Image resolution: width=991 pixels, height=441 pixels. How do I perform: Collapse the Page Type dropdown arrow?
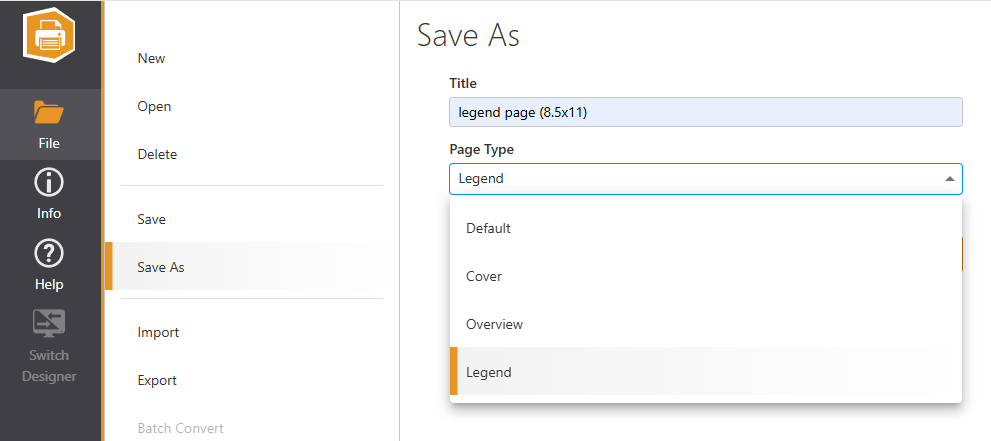(949, 179)
